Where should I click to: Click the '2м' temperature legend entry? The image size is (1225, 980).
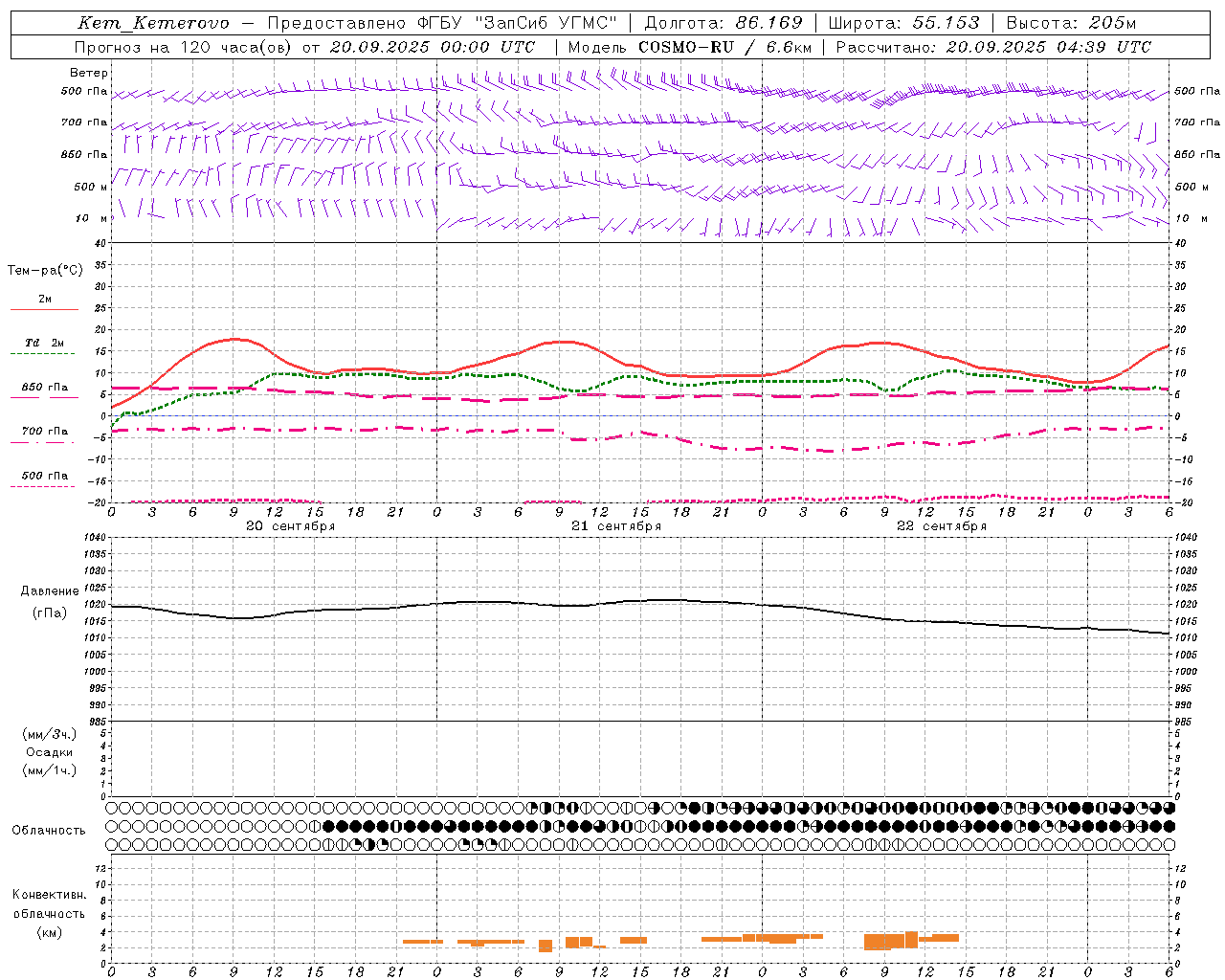tap(45, 300)
